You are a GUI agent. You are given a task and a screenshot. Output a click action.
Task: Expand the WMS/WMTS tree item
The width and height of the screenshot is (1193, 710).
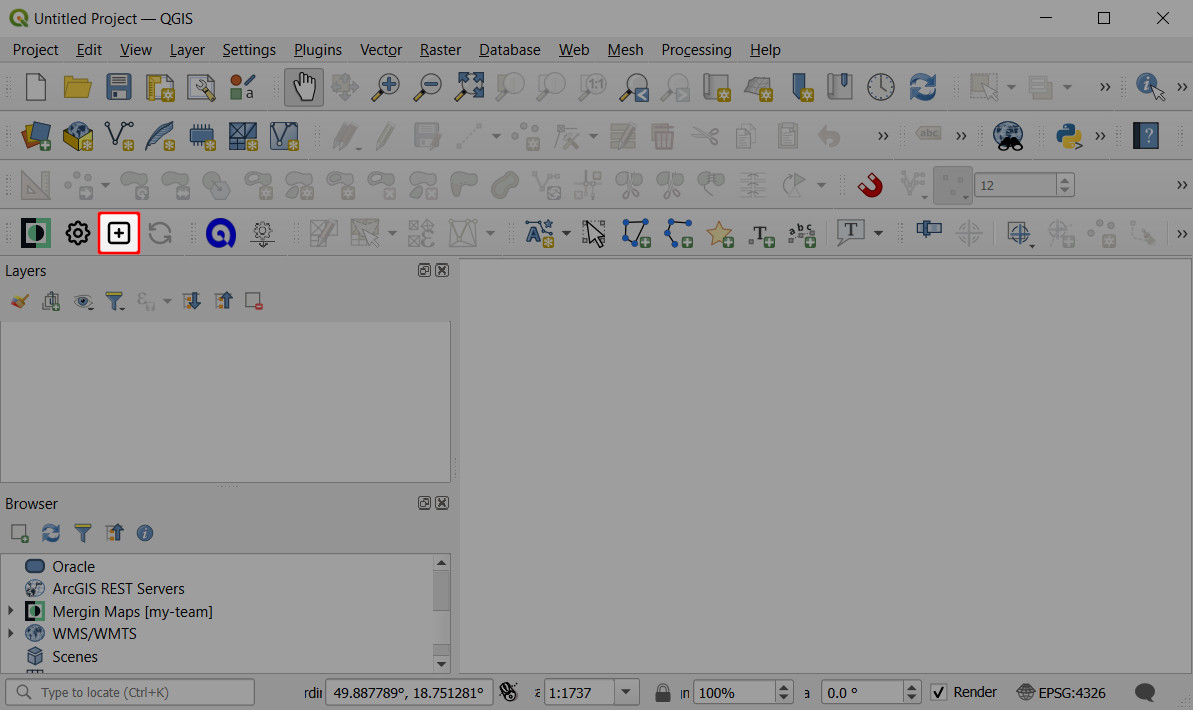pyautogui.click(x=11, y=633)
